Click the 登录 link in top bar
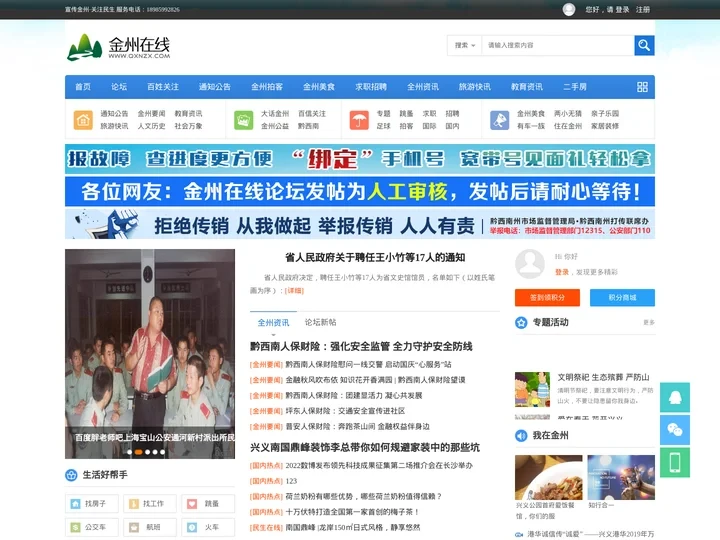This screenshot has width=720, height=540. click(622, 9)
